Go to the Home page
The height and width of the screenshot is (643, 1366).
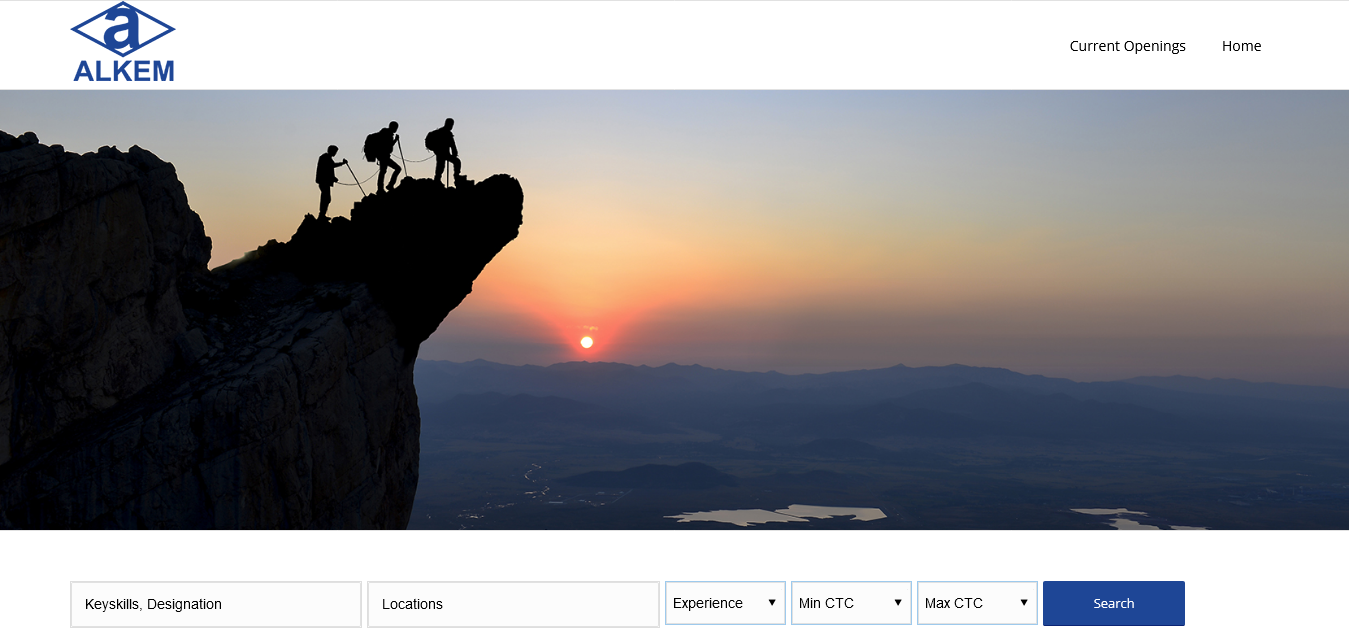click(x=1241, y=46)
